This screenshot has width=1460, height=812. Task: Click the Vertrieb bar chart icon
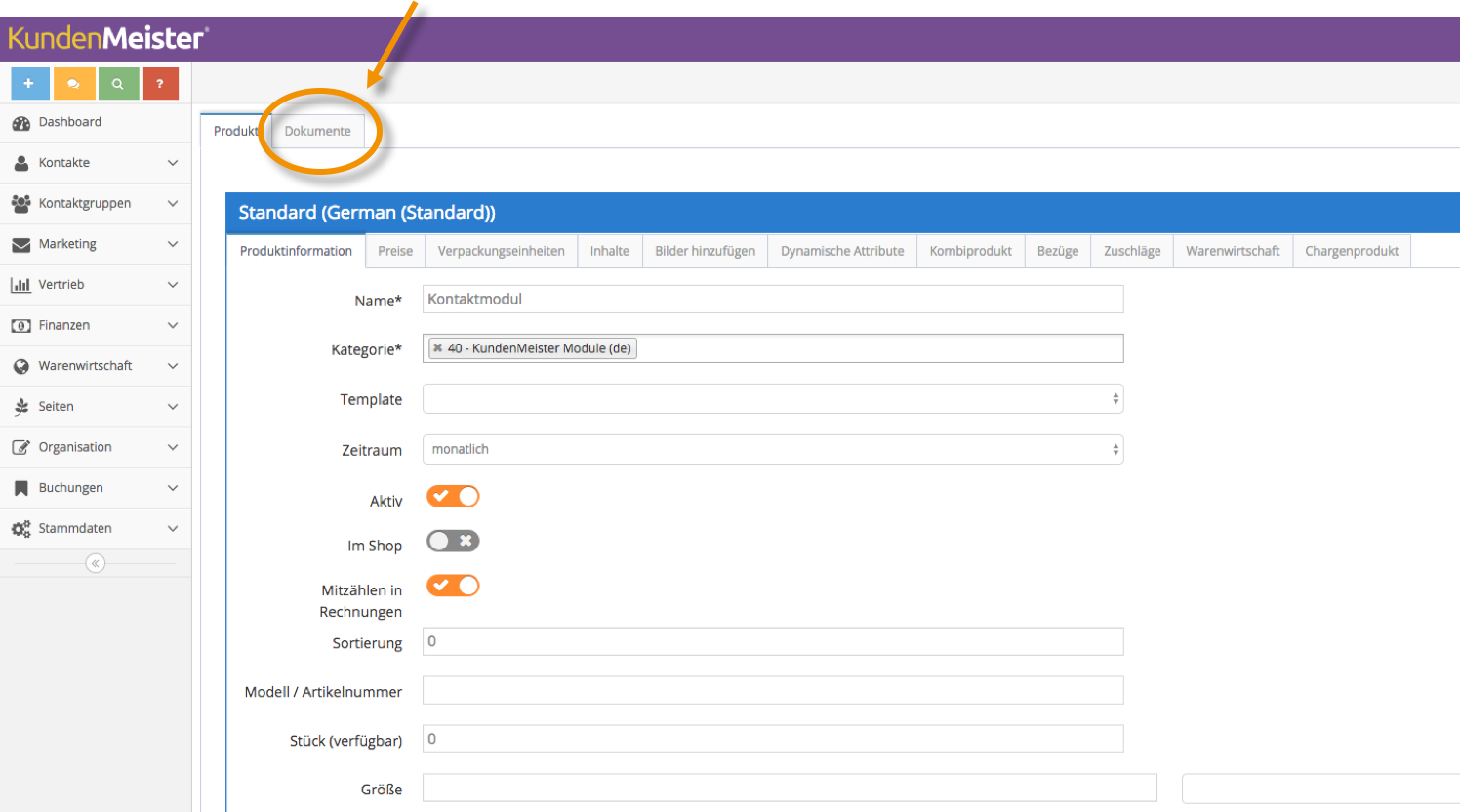tap(20, 285)
